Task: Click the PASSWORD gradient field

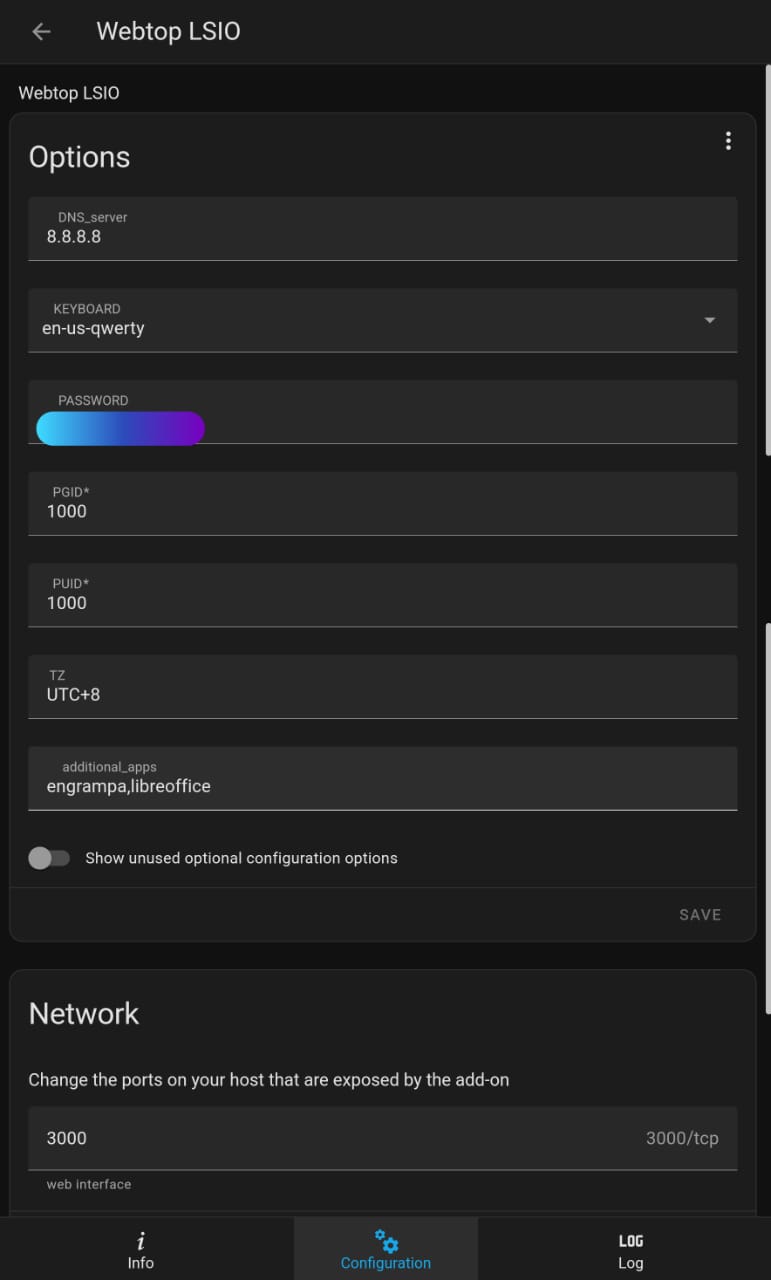Action: (x=120, y=428)
